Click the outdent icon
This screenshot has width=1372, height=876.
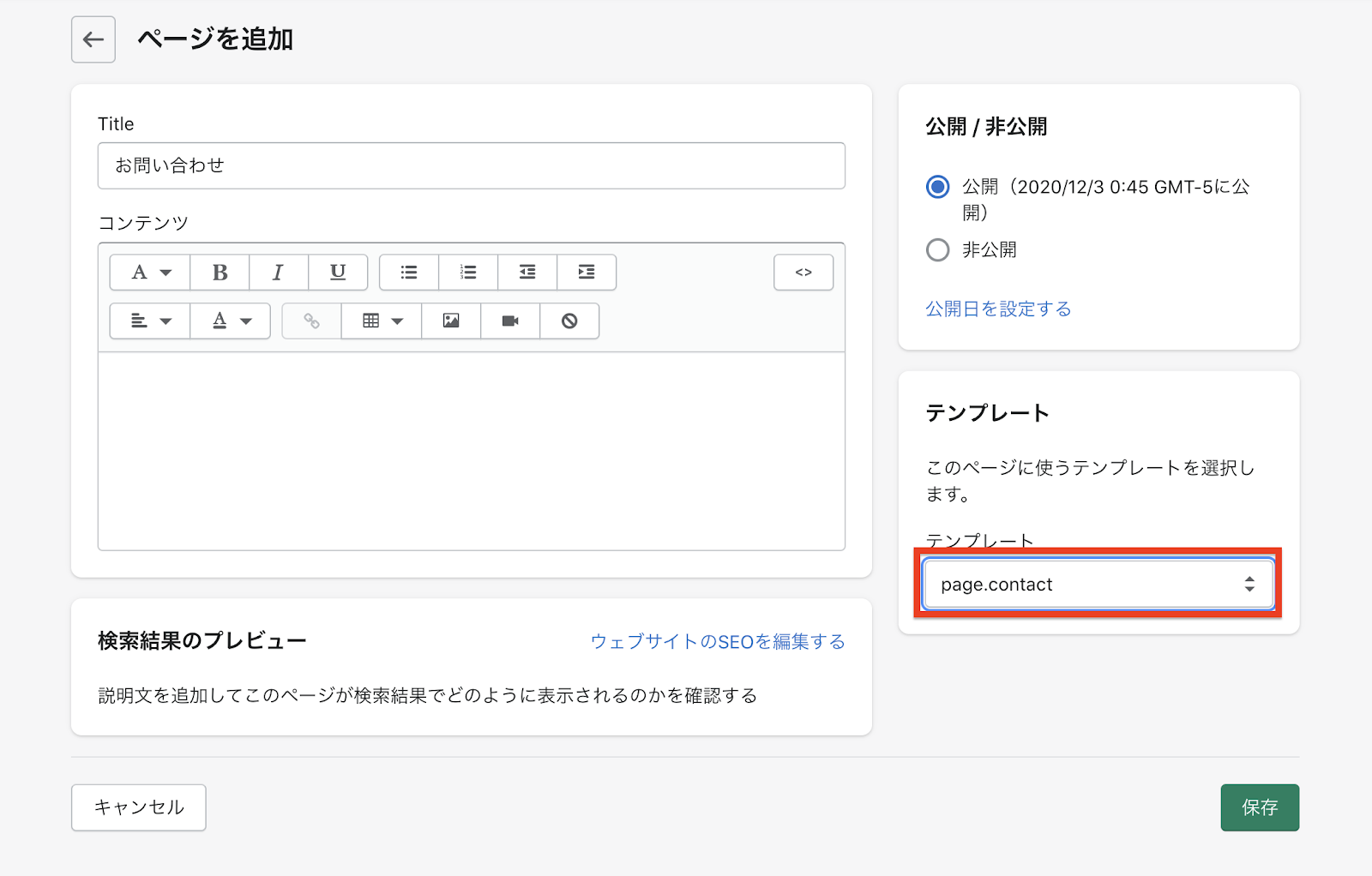click(x=527, y=273)
